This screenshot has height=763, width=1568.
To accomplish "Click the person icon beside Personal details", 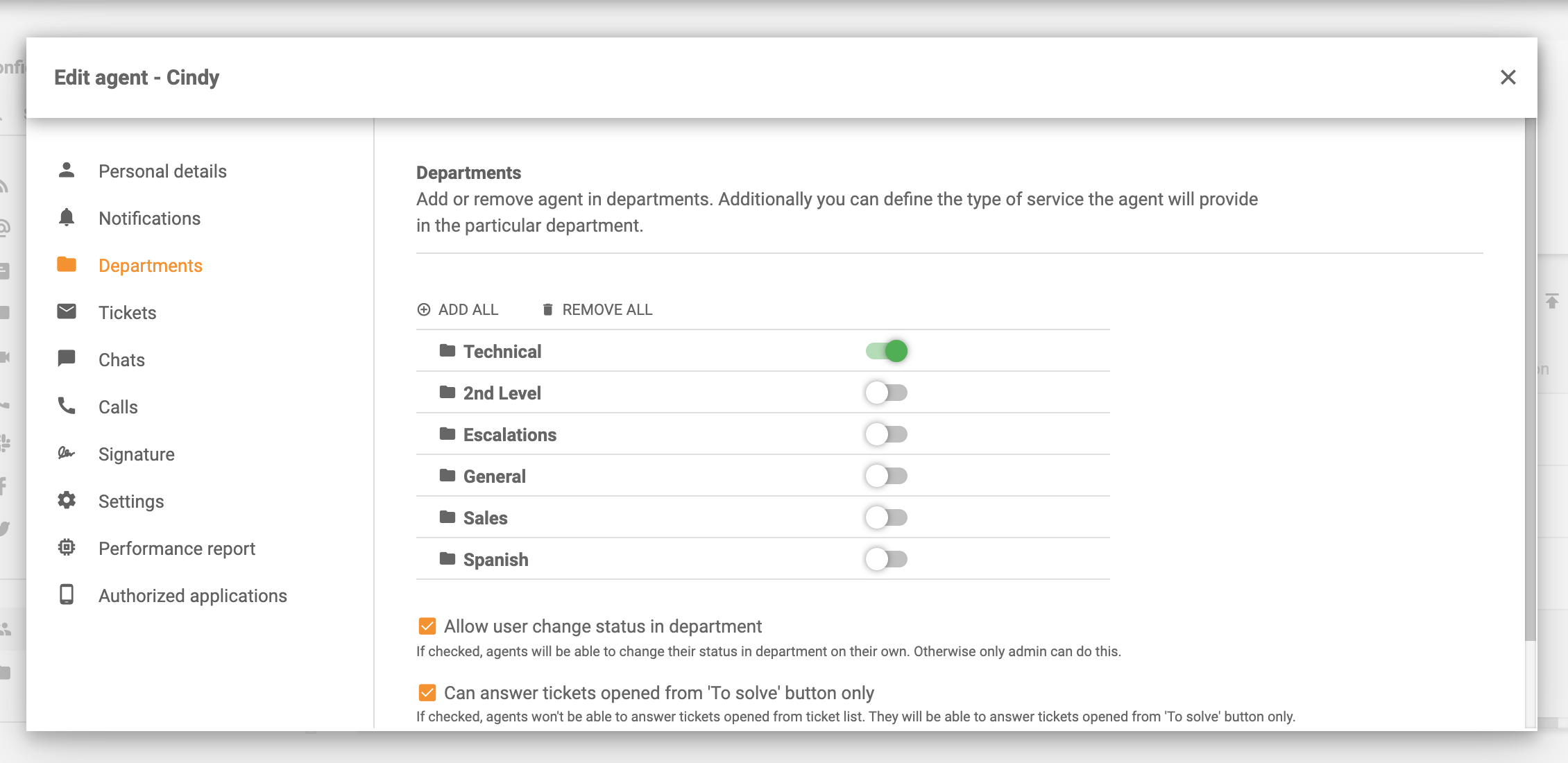I will pos(67,170).
